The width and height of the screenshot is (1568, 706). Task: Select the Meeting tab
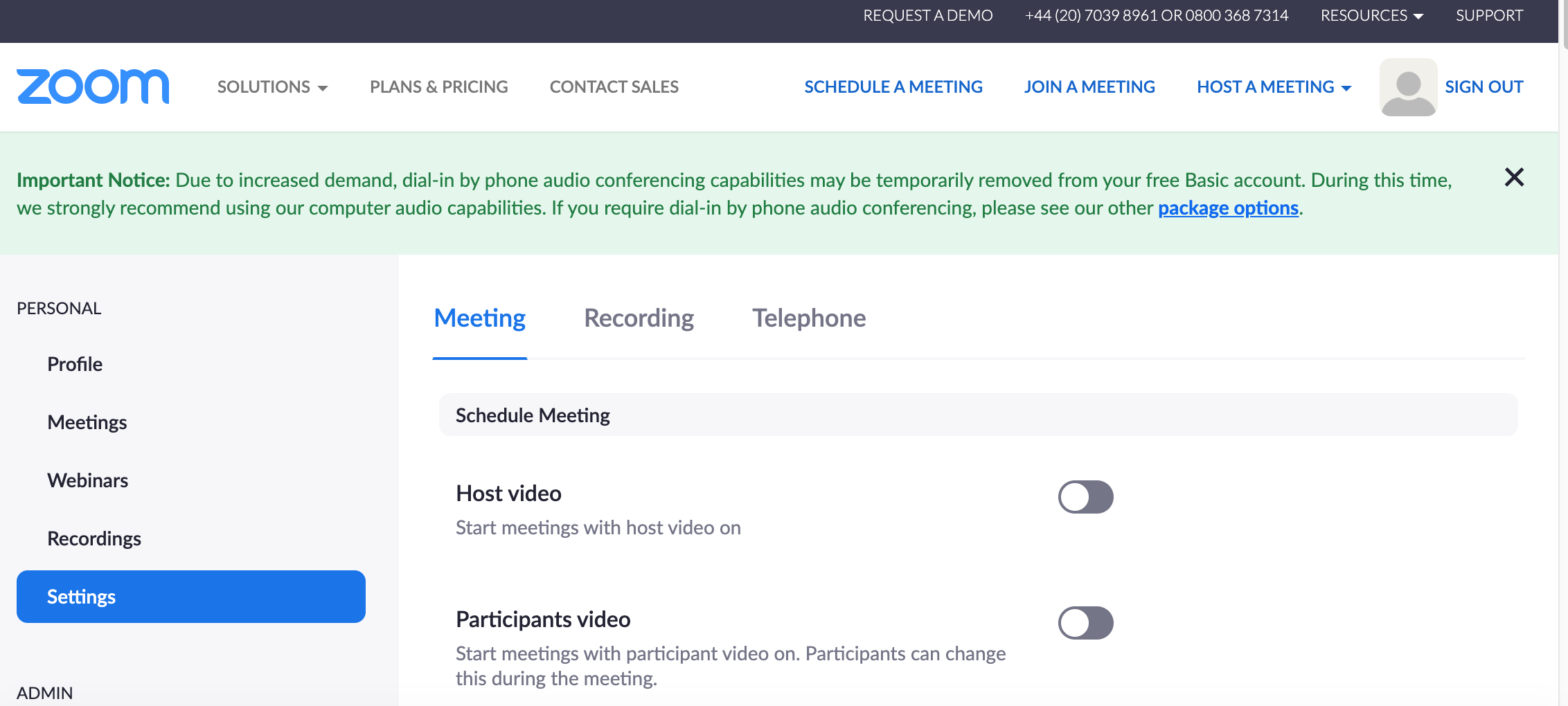479,318
